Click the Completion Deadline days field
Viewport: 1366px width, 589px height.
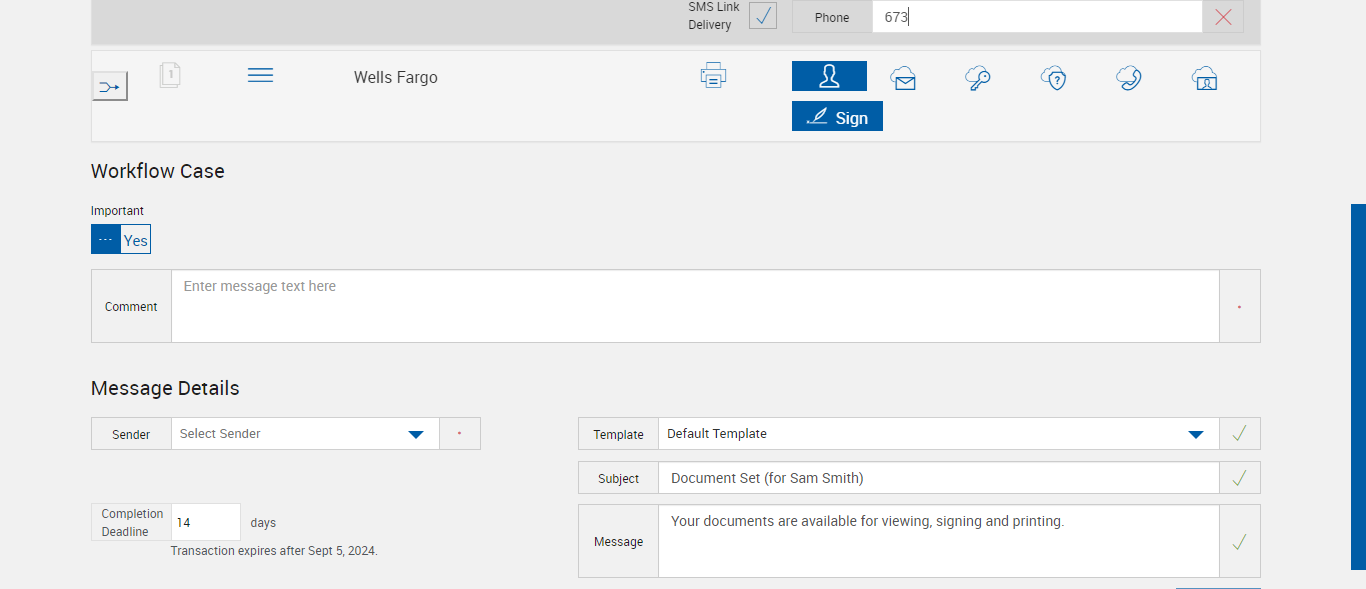click(206, 522)
